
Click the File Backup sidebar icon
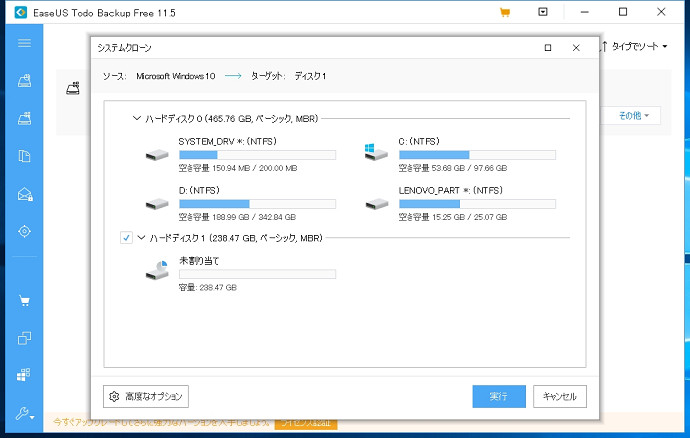(x=24, y=156)
